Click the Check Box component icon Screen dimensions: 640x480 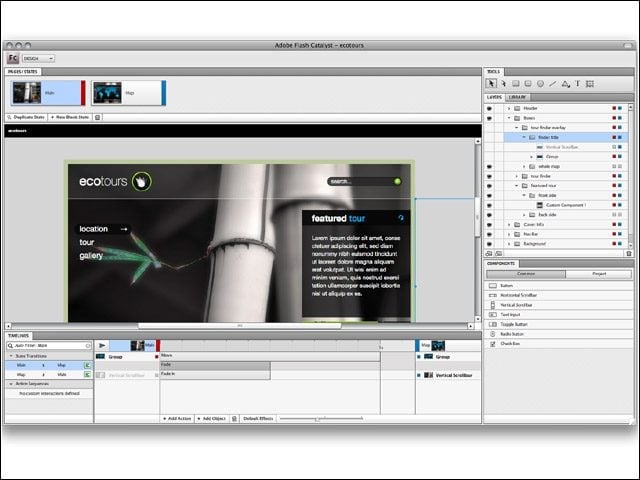493,344
